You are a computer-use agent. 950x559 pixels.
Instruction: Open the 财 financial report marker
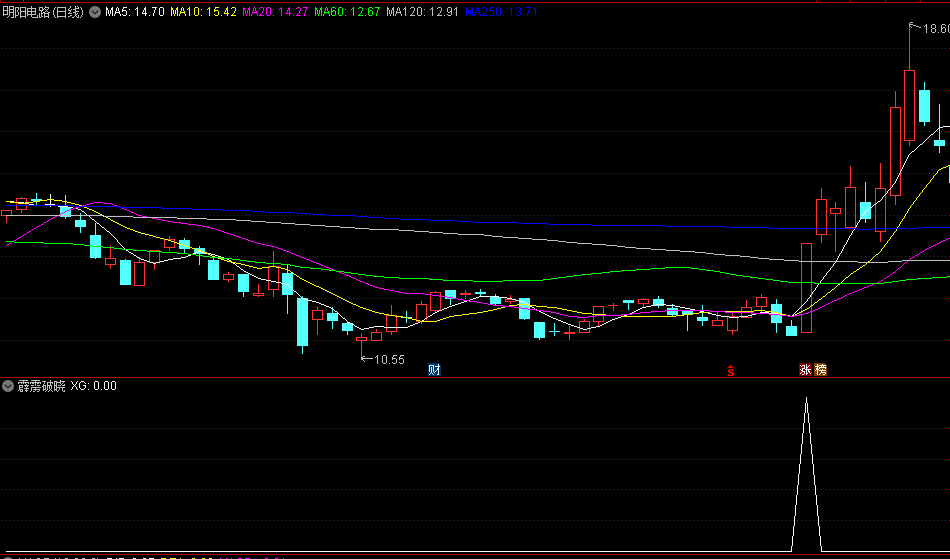[x=434, y=369]
